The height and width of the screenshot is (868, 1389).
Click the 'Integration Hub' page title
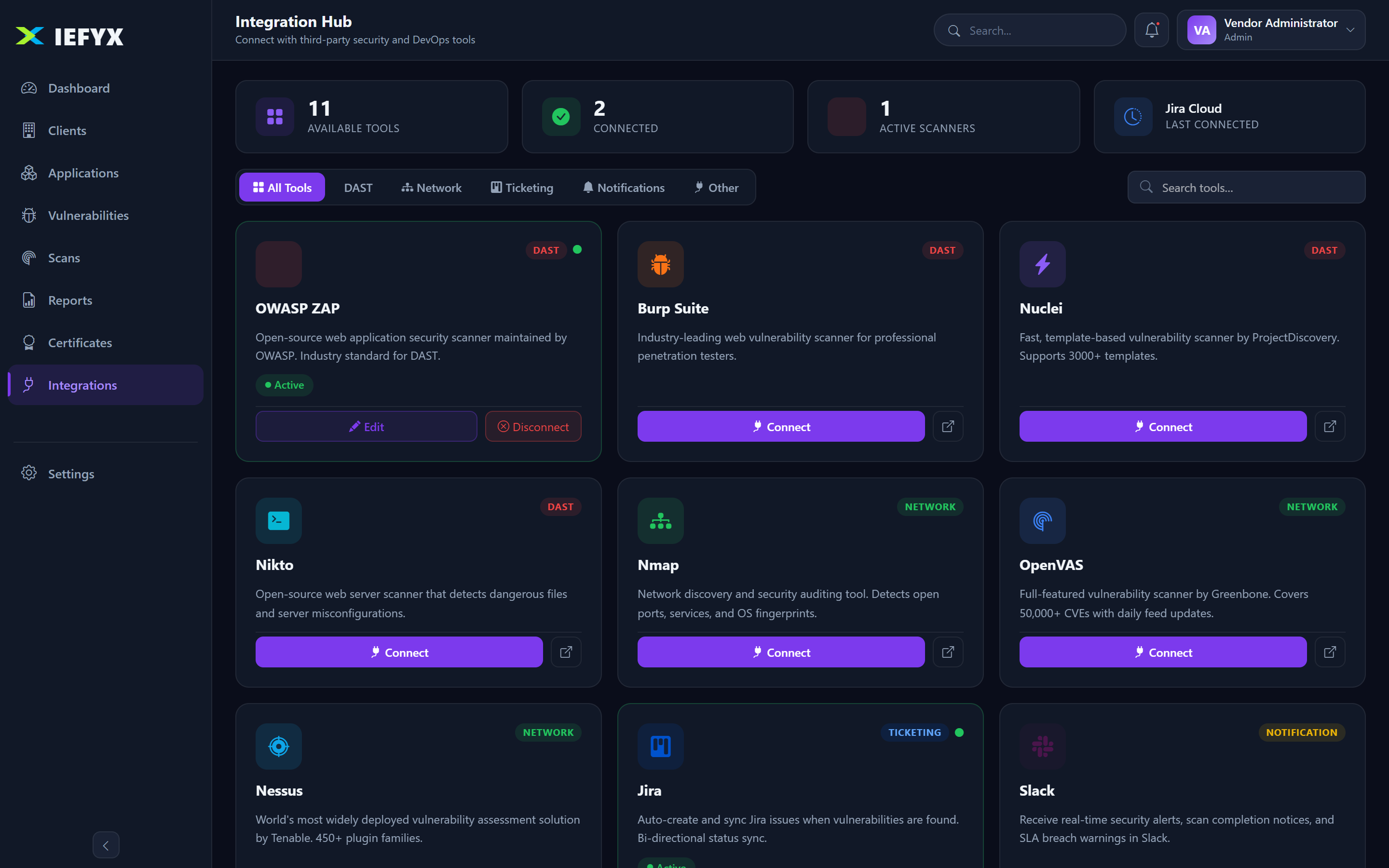click(293, 22)
